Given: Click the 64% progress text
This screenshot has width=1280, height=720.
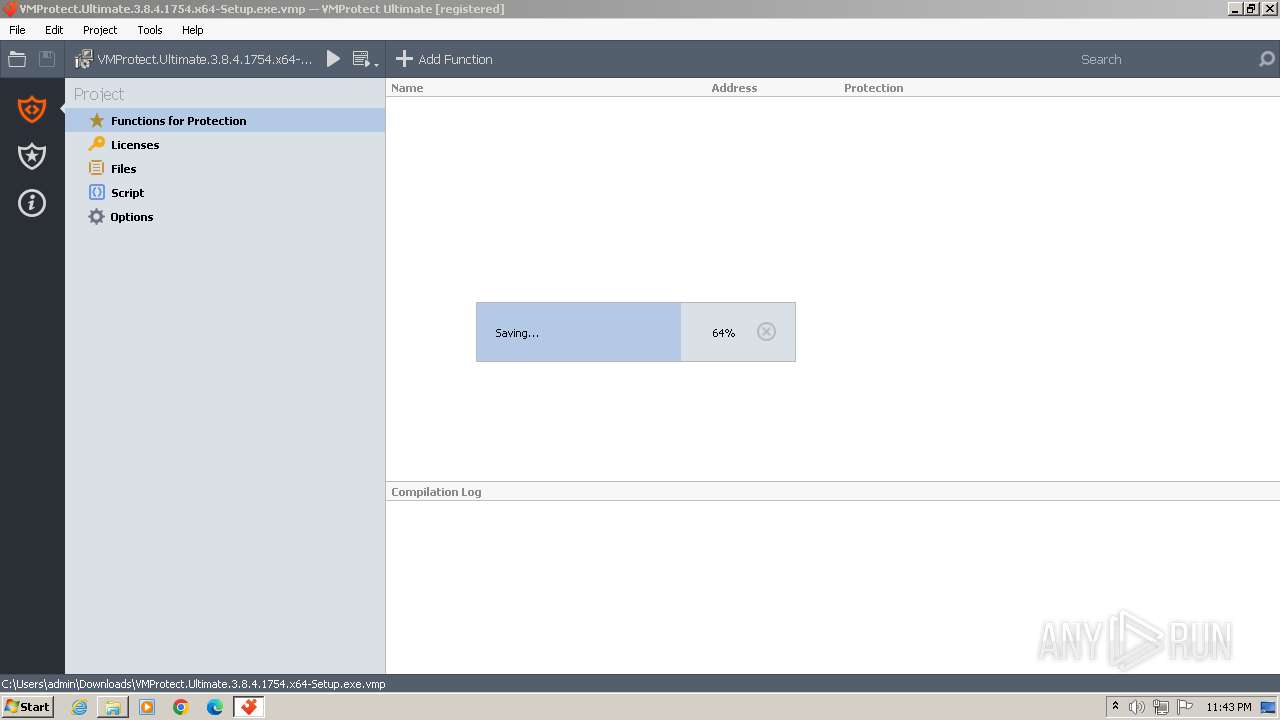Looking at the screenshot, I should coord(723,333).
